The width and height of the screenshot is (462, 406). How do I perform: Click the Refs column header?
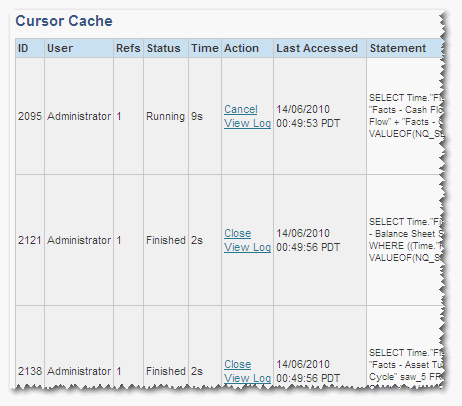point(128,48)
